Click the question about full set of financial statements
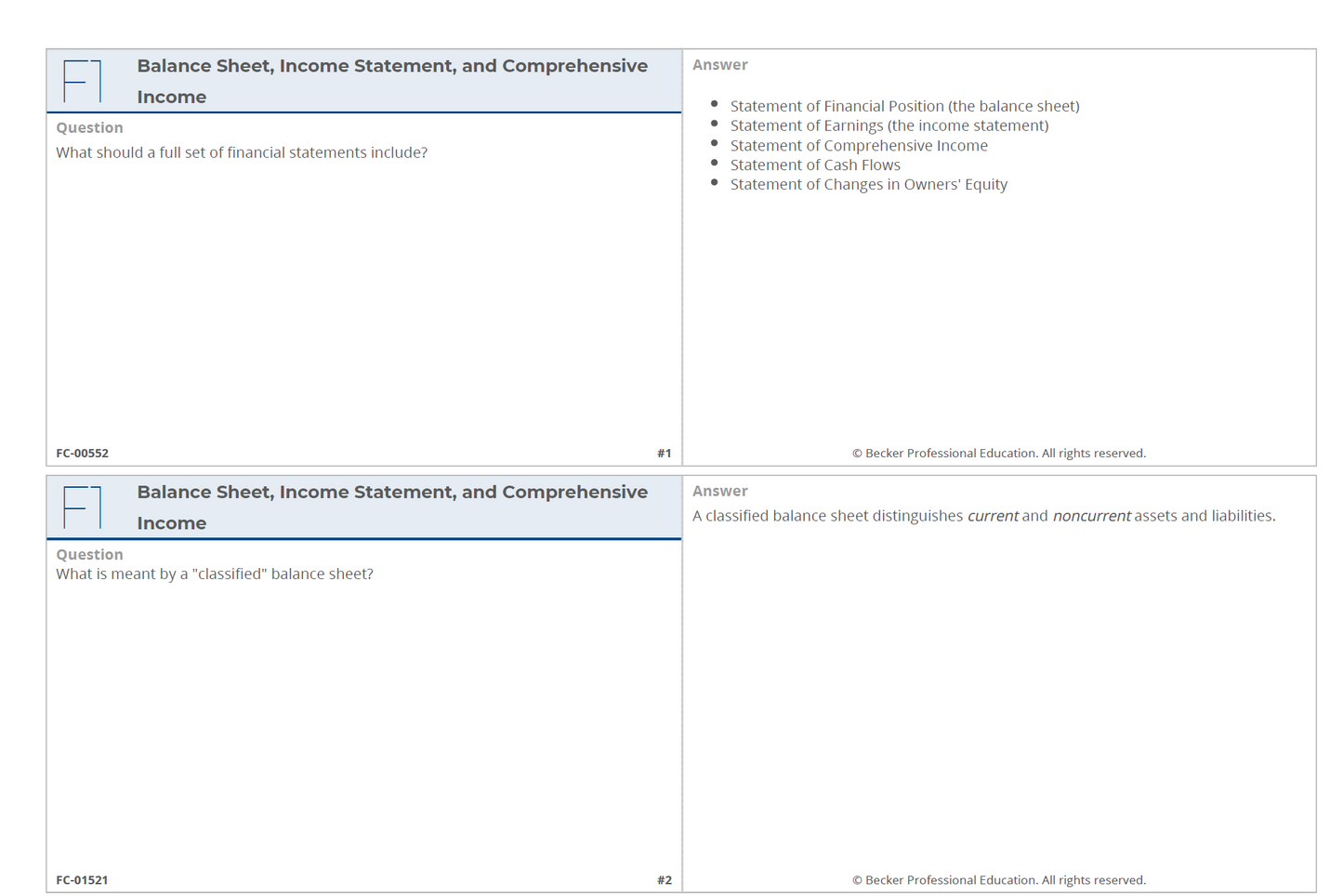1343x896 pixels. coord(242,152)
